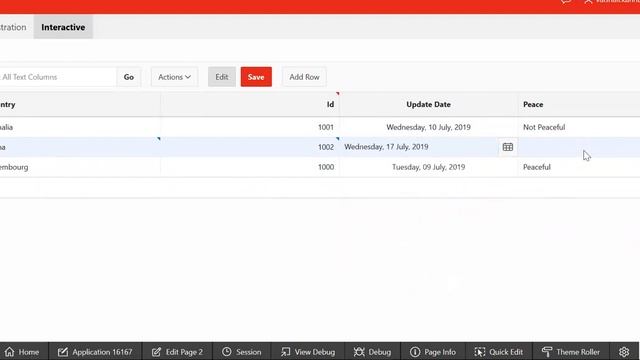
Task: Select the Not Peaceful cell
Action: [579, 127]
